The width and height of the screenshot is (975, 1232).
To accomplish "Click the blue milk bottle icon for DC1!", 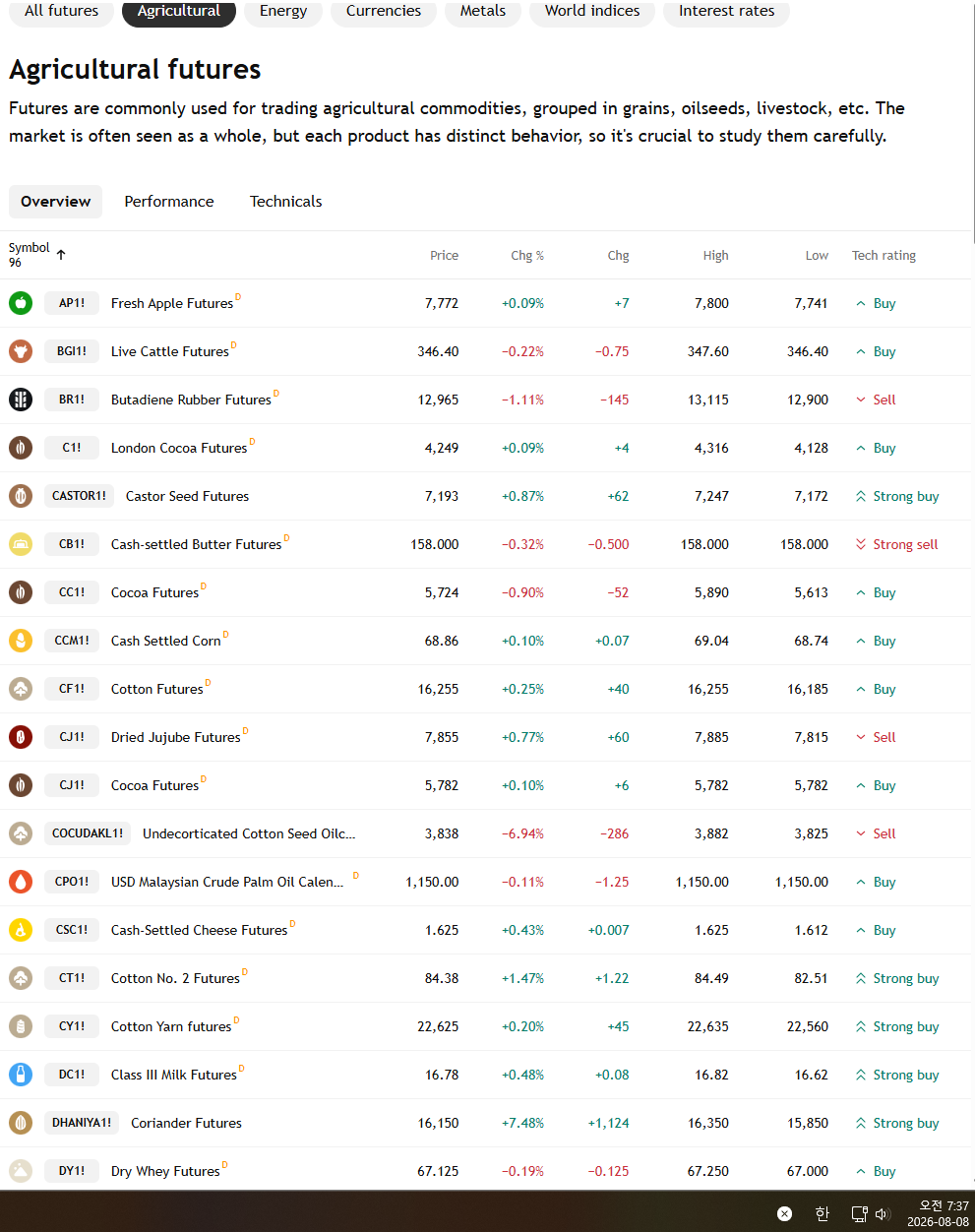I will tap(21, 1075).
